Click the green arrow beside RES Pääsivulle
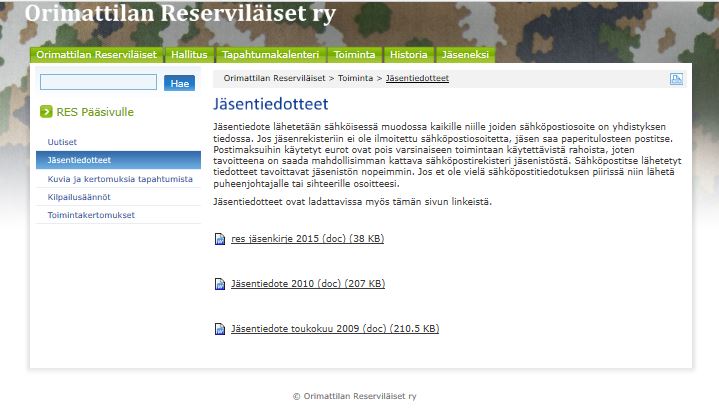The height and width of the screenshot is (414, 719). coord(46,112)
